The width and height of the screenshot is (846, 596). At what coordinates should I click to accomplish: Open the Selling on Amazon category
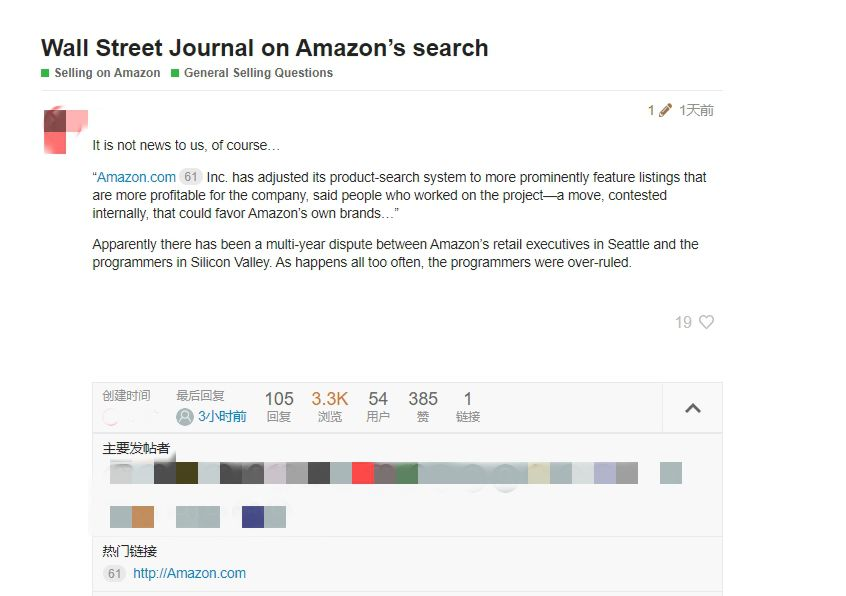pyautogui.click(x=107, y=73)
